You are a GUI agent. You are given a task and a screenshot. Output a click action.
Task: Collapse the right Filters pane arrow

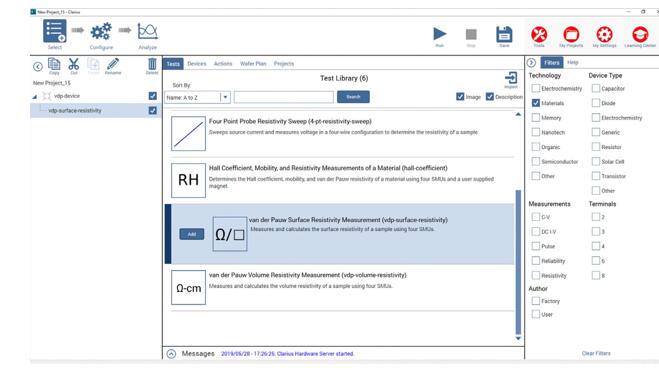pos(531,63)
